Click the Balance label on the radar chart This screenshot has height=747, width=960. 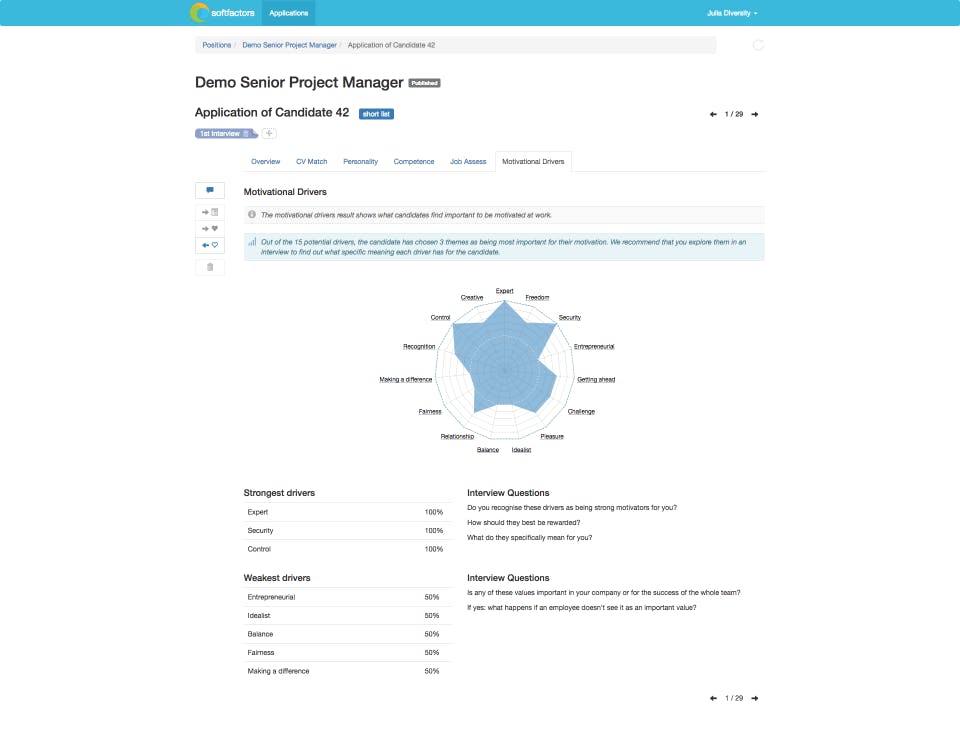488,450
